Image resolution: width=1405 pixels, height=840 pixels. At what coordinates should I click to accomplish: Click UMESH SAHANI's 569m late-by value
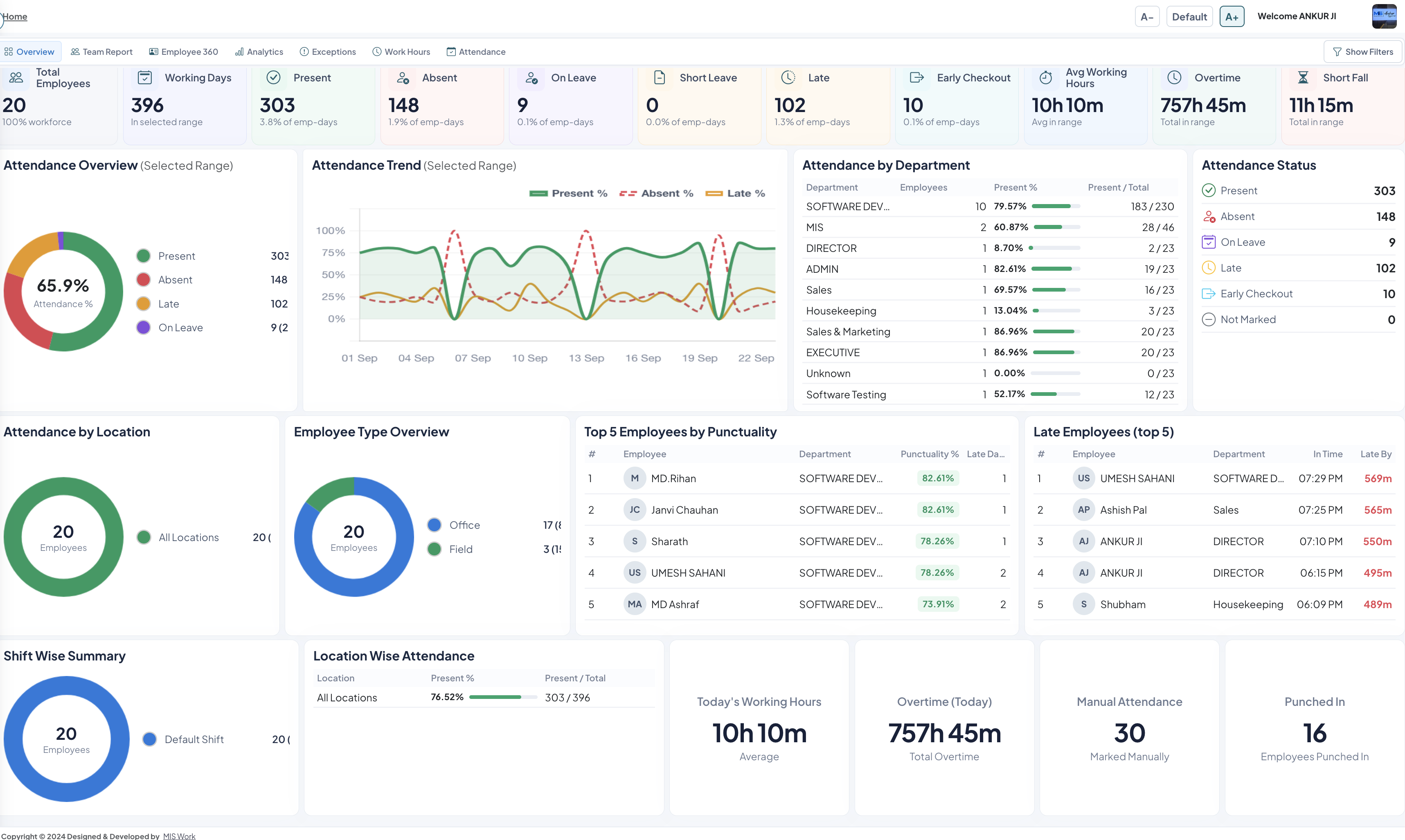pyautogui.click(x=1377, y=478)
